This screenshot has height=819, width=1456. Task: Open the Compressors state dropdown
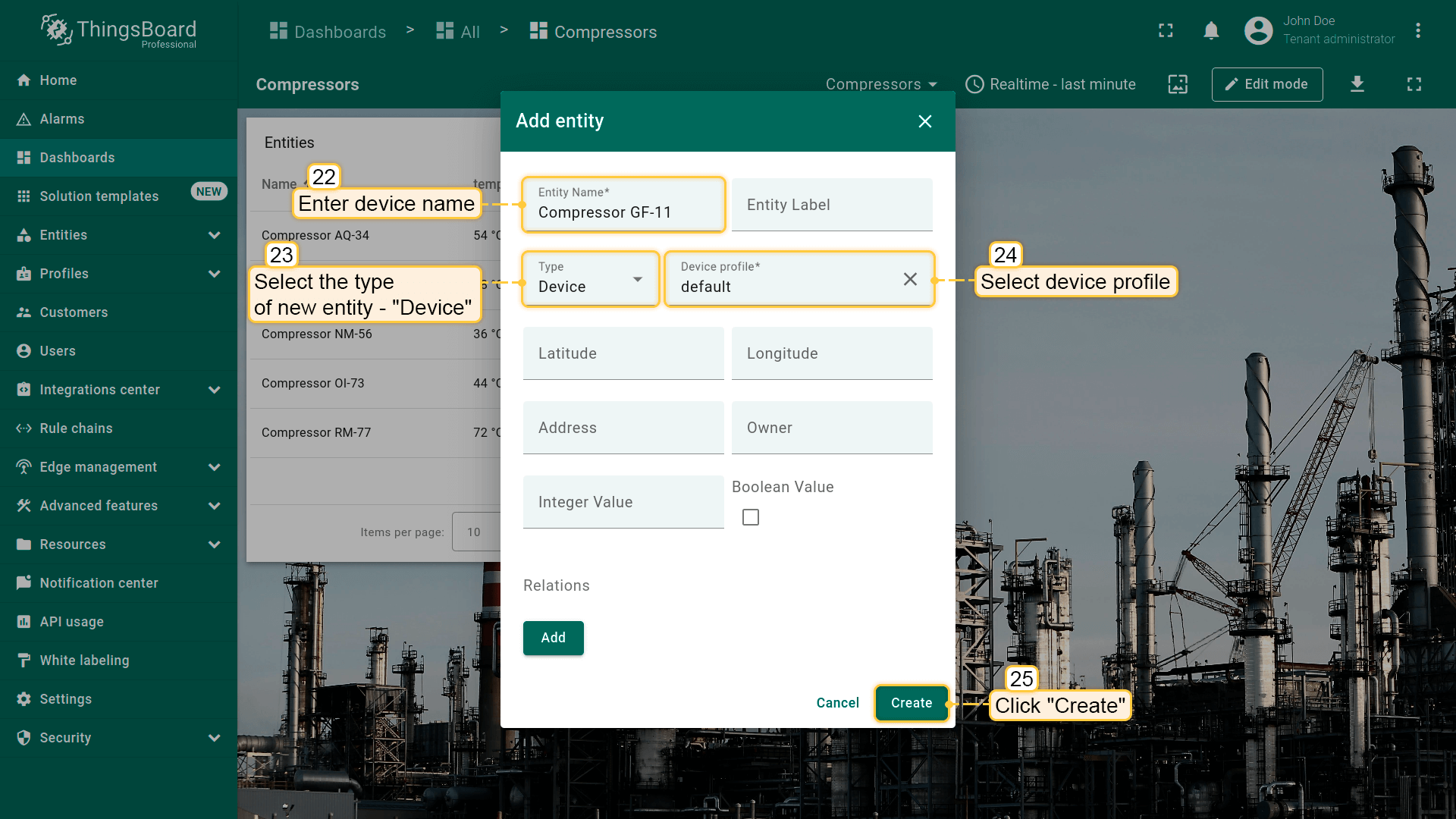[881, 84]
